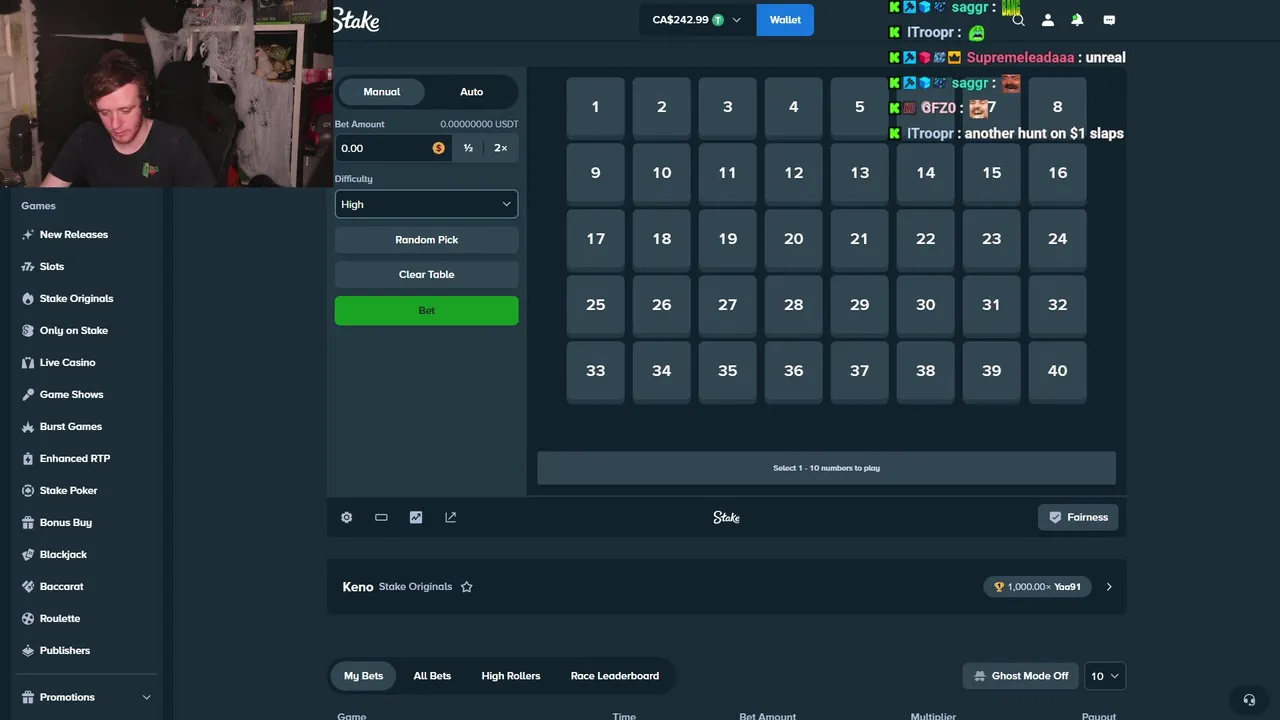Select keno number 34 tile
This screenshot has height=720, width=1280.
click(662, 371)
